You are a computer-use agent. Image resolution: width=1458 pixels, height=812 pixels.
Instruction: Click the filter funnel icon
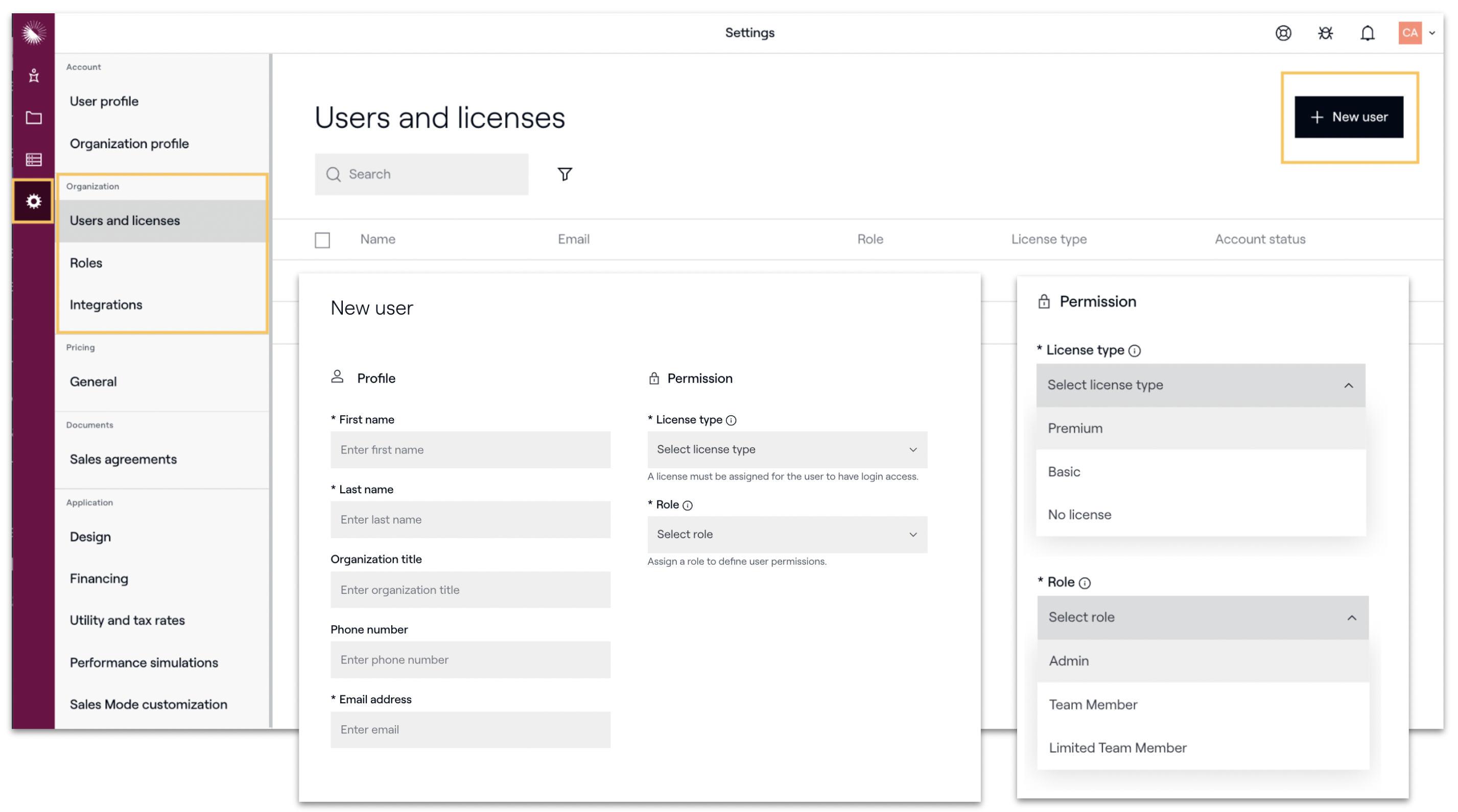tap(565, 174)
